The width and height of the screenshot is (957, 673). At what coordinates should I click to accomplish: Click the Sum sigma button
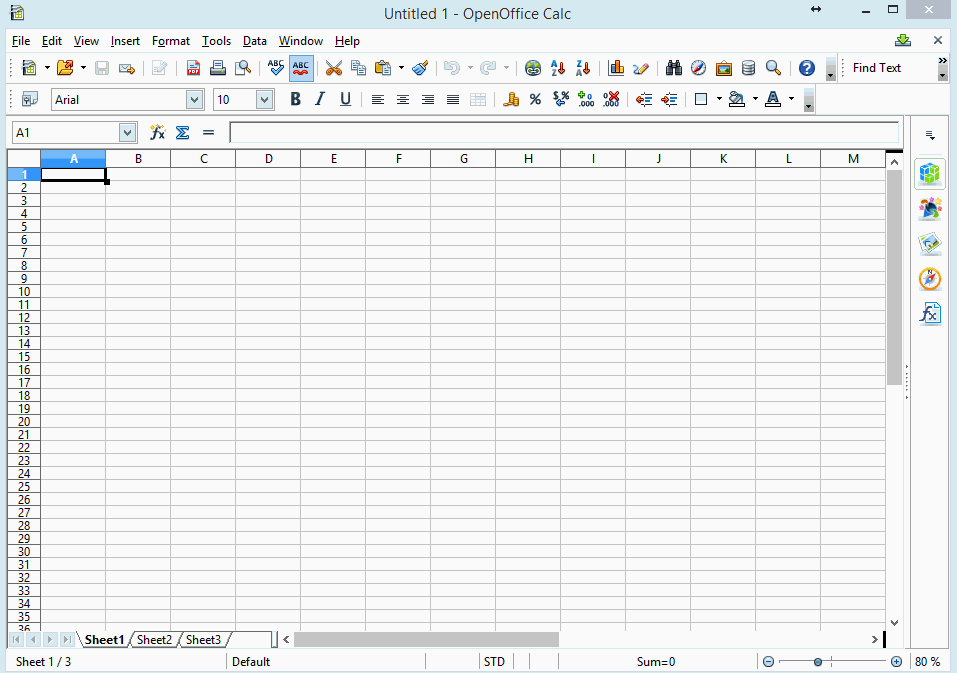click(182, 132)
